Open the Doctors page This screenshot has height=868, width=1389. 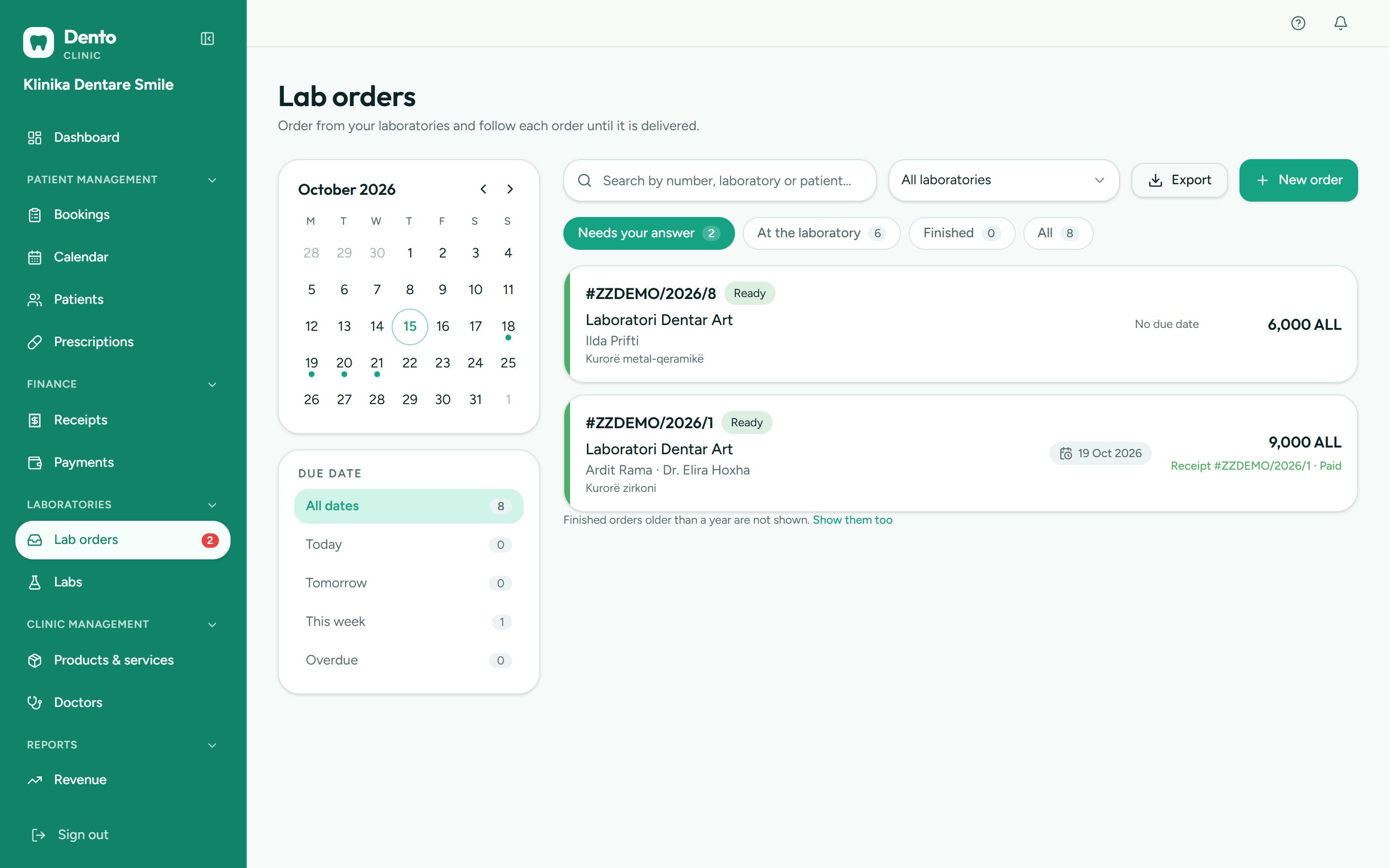click(123, 703)
